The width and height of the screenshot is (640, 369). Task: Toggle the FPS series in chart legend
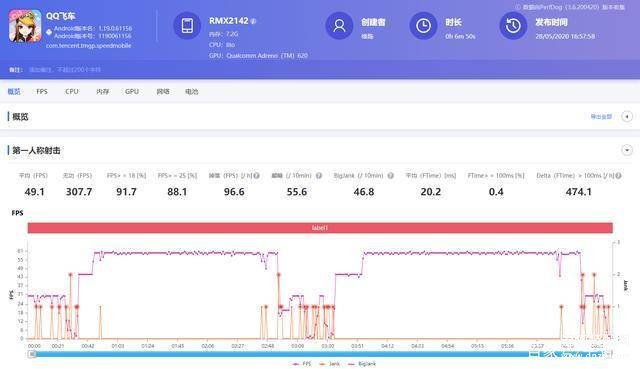click(302, 364)
